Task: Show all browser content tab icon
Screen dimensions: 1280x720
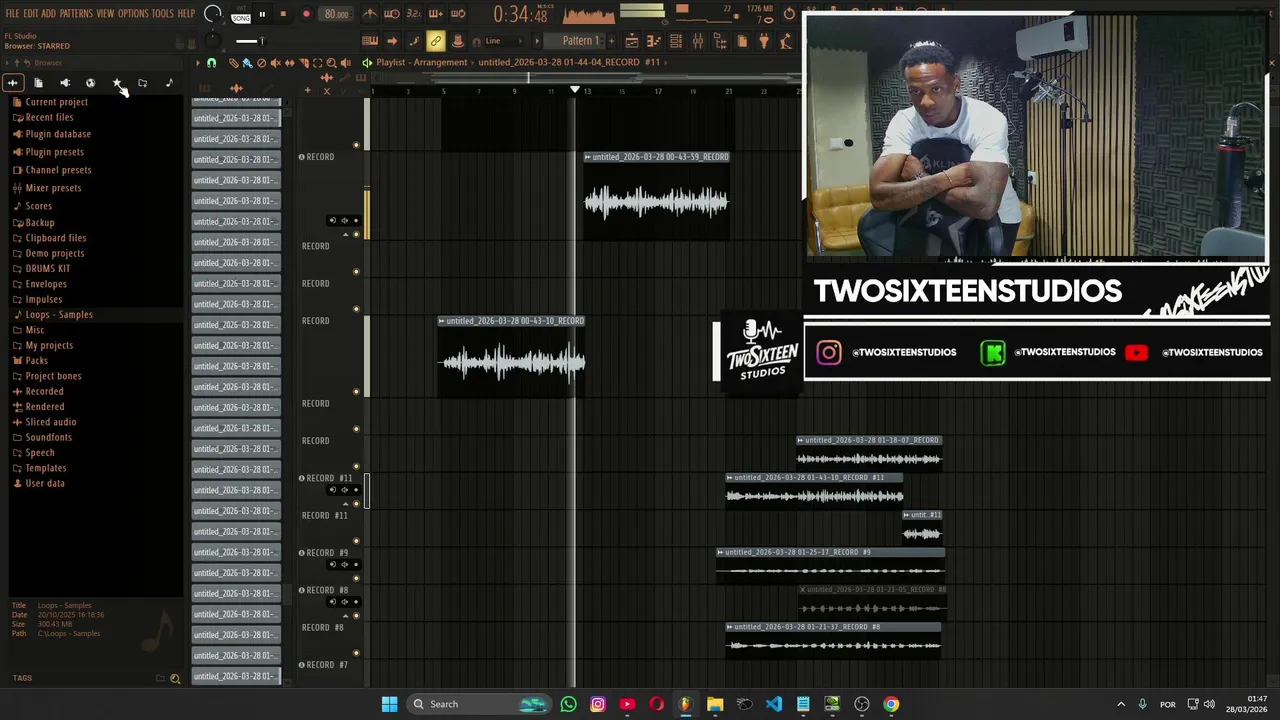Action: tap(12, 83)
